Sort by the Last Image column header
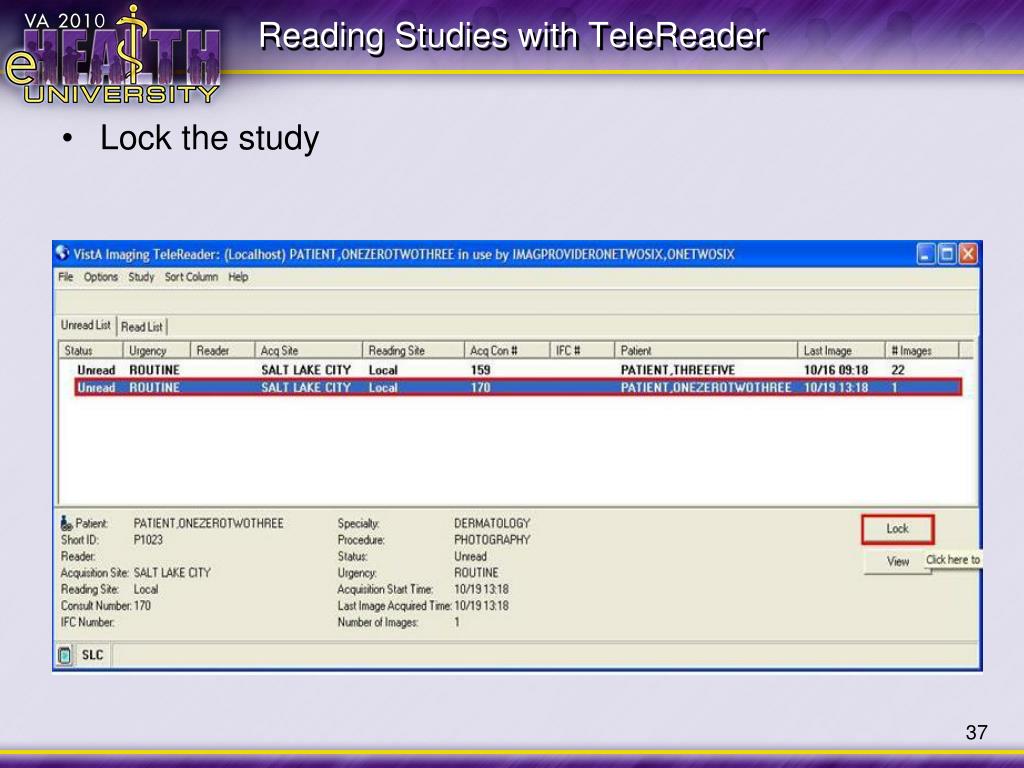The image size is (1024, 768). [840, 351]
